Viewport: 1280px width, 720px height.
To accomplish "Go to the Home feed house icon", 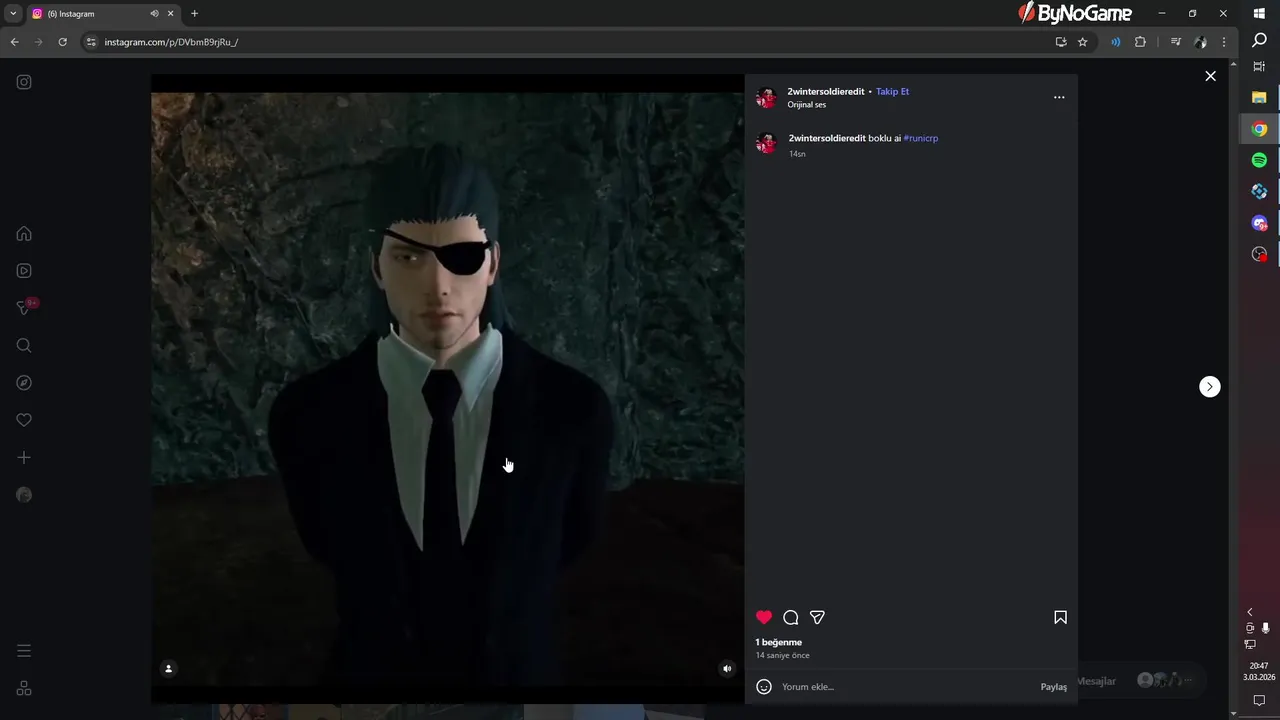I will click(24, 234).
